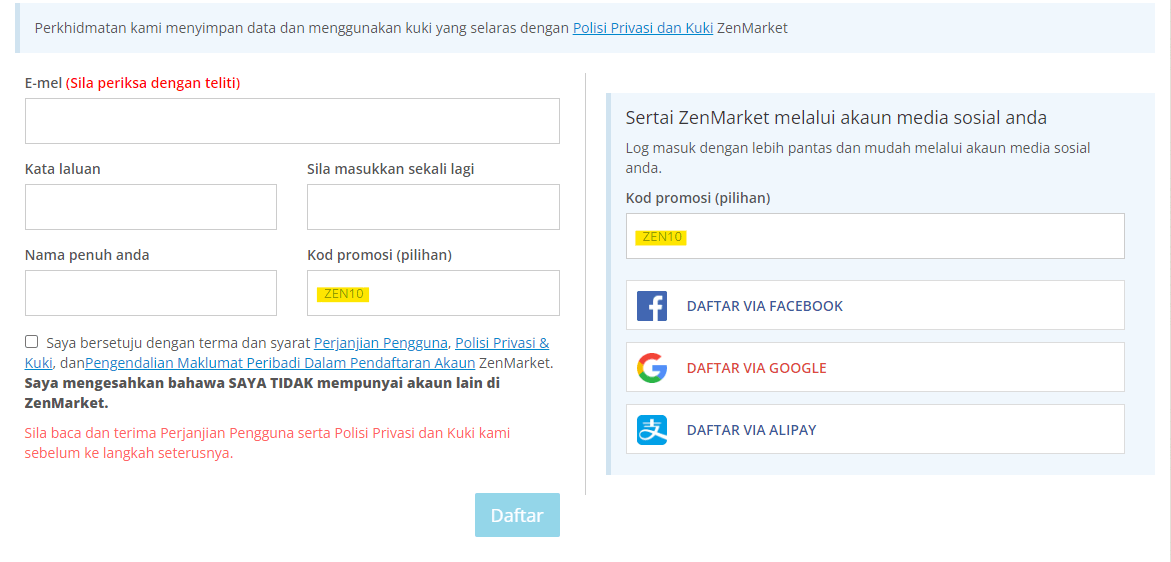Screen dimensions: 1171x562
Task: Click the left form's Kod promosi field
Action: (x=433, y=293)
